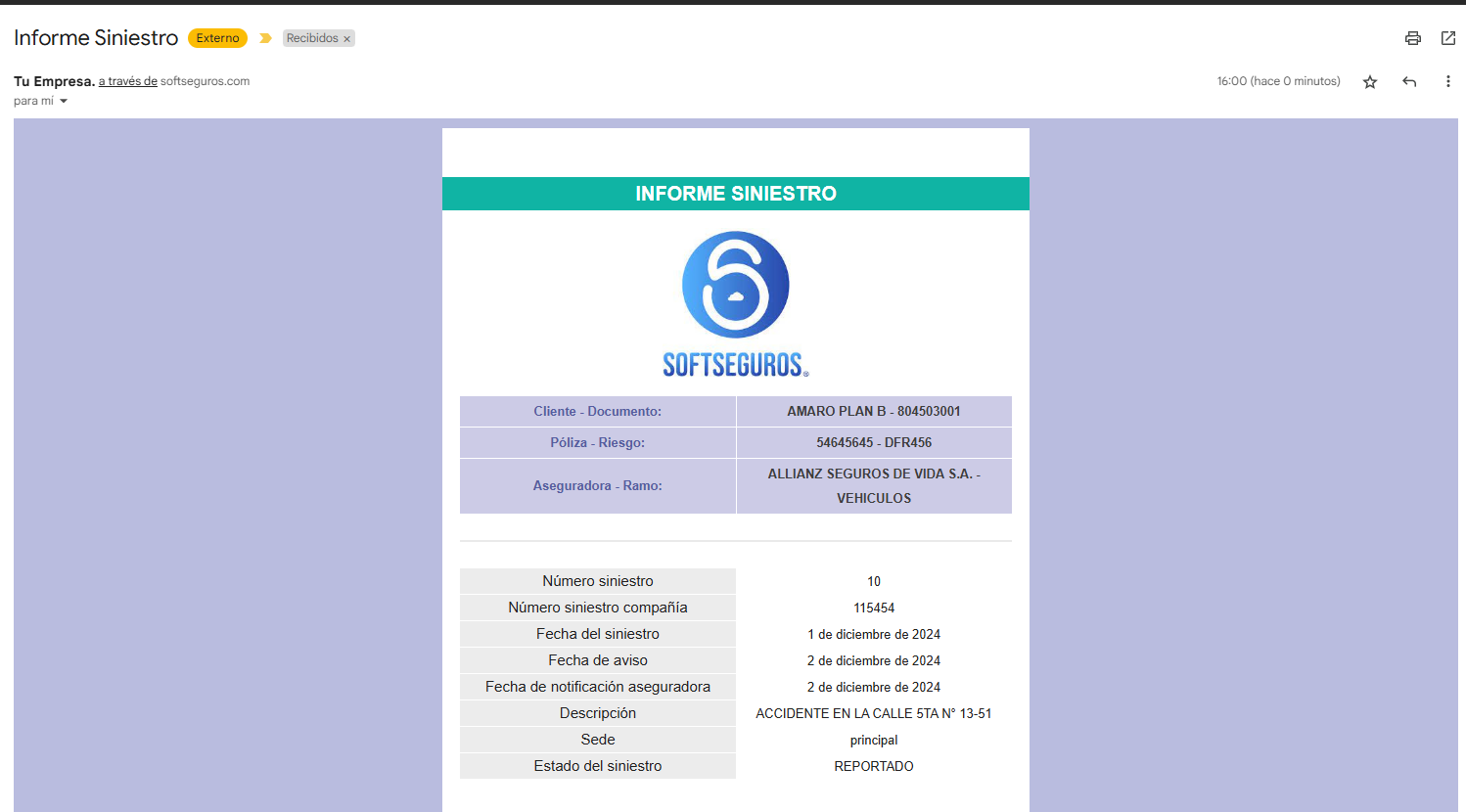The image size is (1466, 812).
Task: Click the yellow importance marker arrow
Action: point(265,38)
